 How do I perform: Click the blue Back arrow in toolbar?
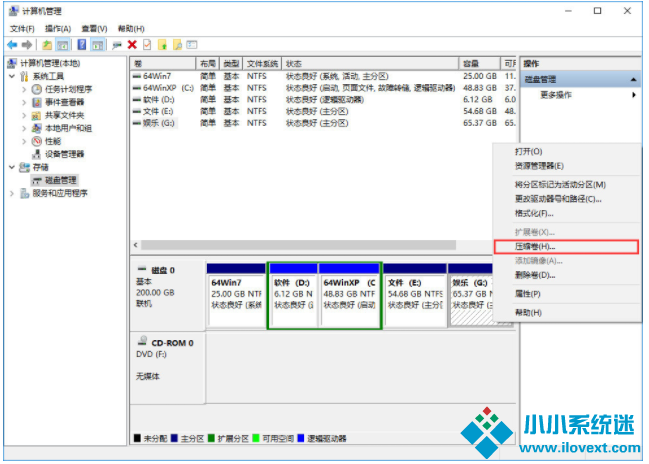pos(12,45)
